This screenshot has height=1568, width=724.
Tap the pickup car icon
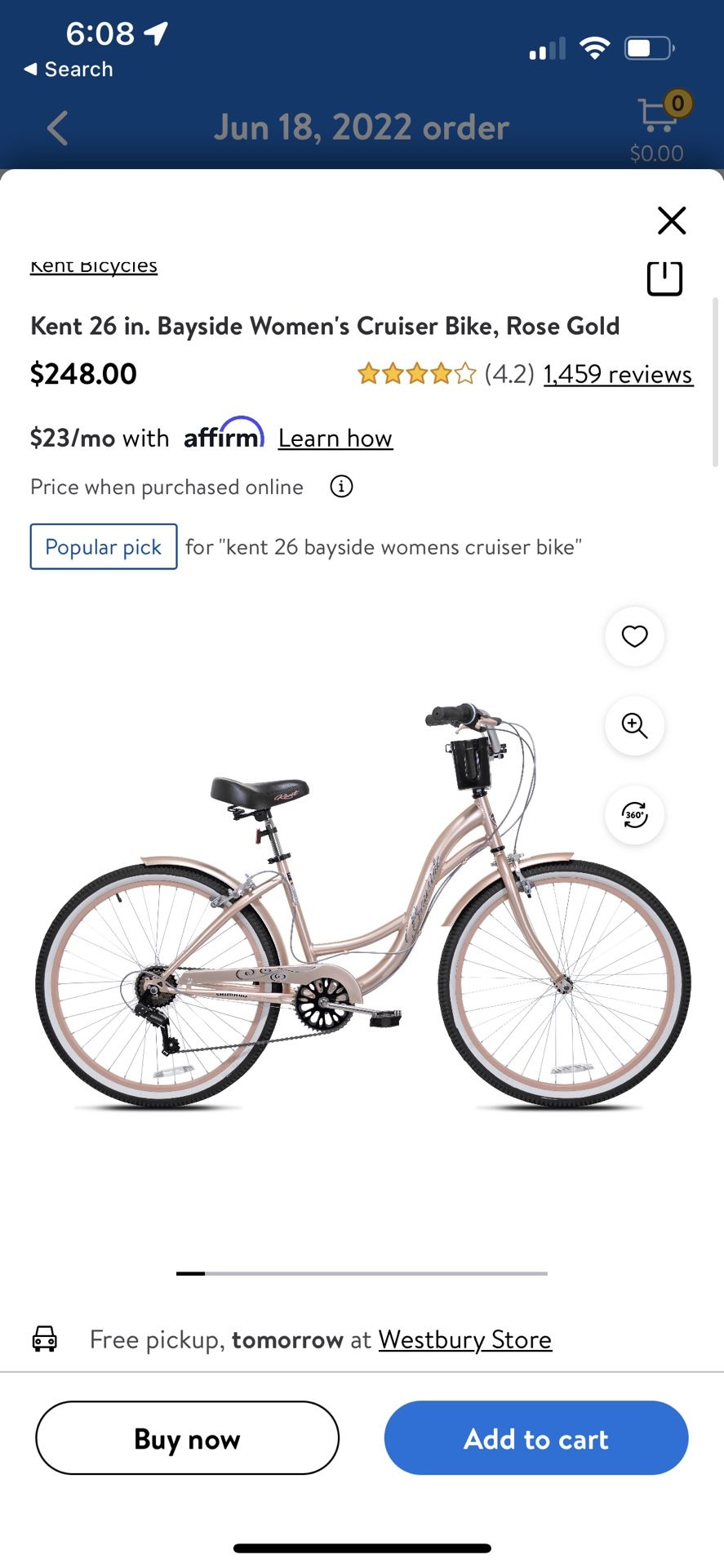coord(45,1339)
